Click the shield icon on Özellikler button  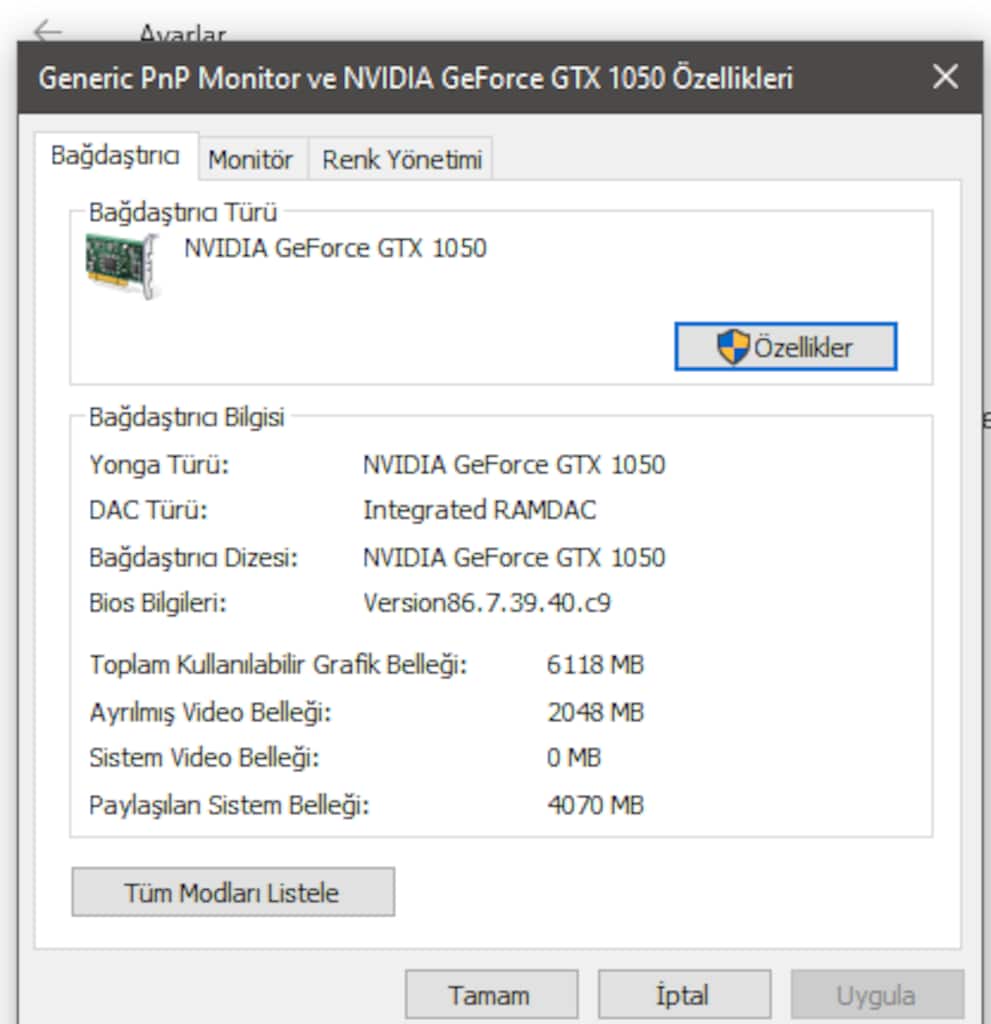pyautogui.click(x=732, y=347)
